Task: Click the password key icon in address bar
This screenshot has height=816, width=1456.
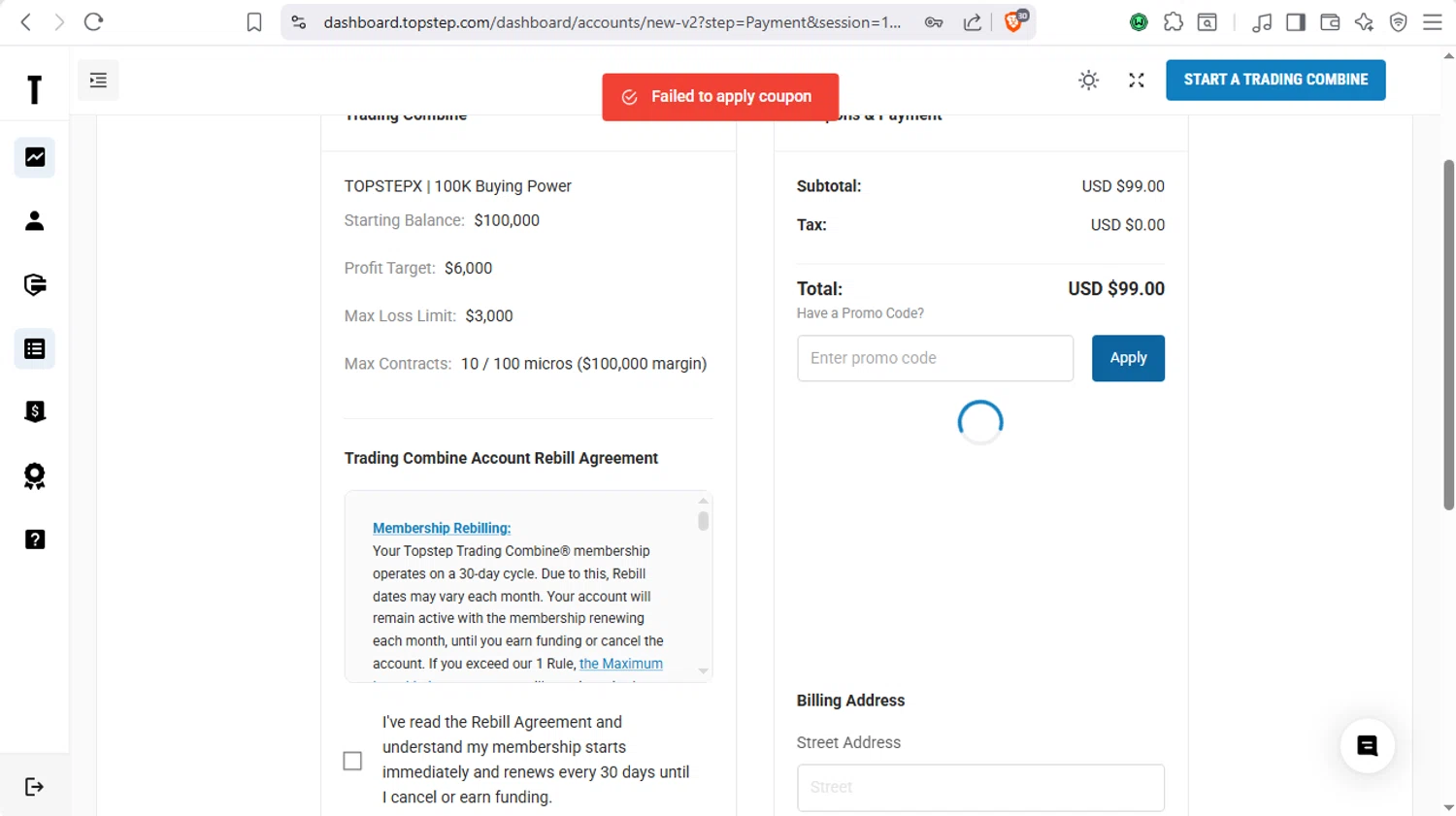Action: coord(934,21)
